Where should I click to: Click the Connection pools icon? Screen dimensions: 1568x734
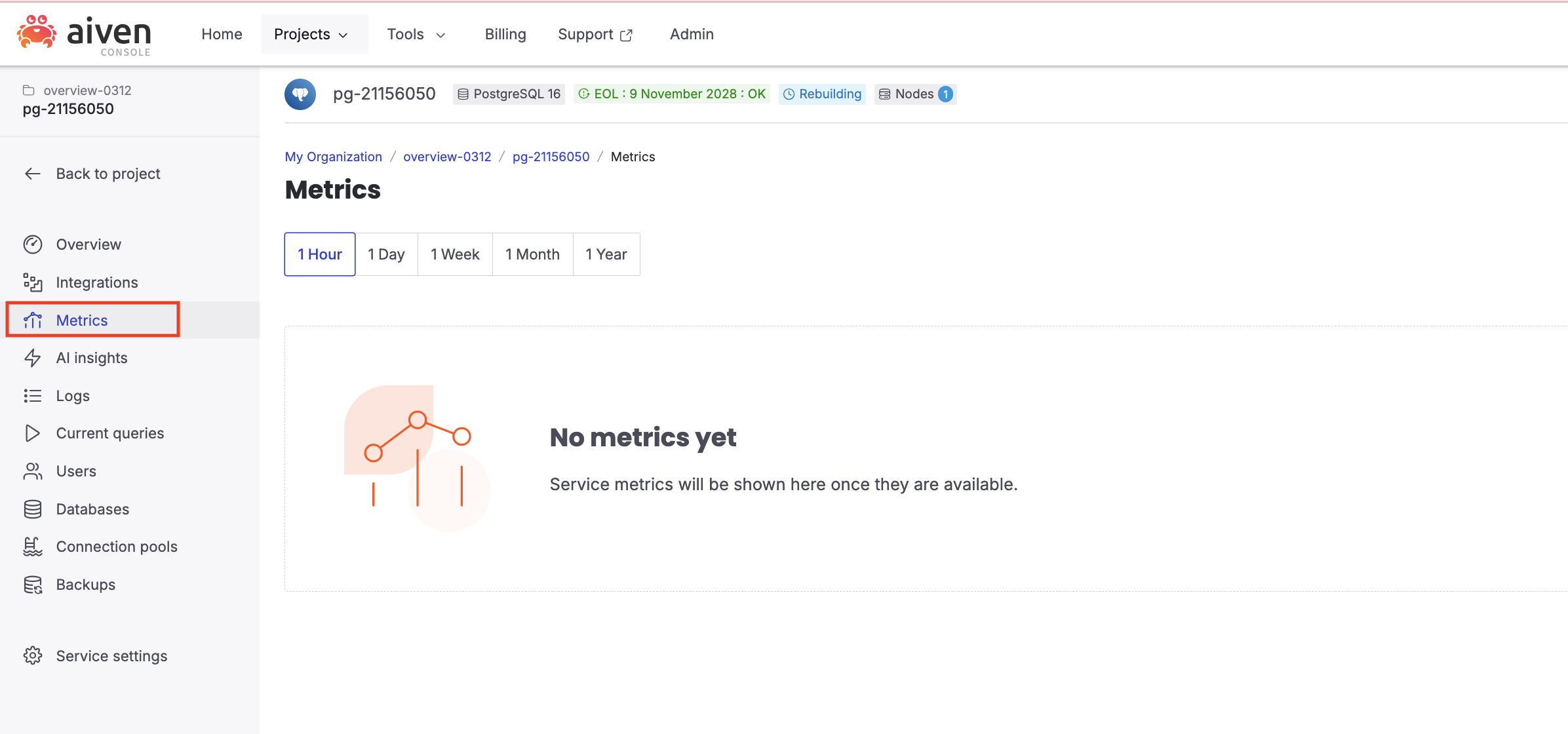click(x=32, y=547)
